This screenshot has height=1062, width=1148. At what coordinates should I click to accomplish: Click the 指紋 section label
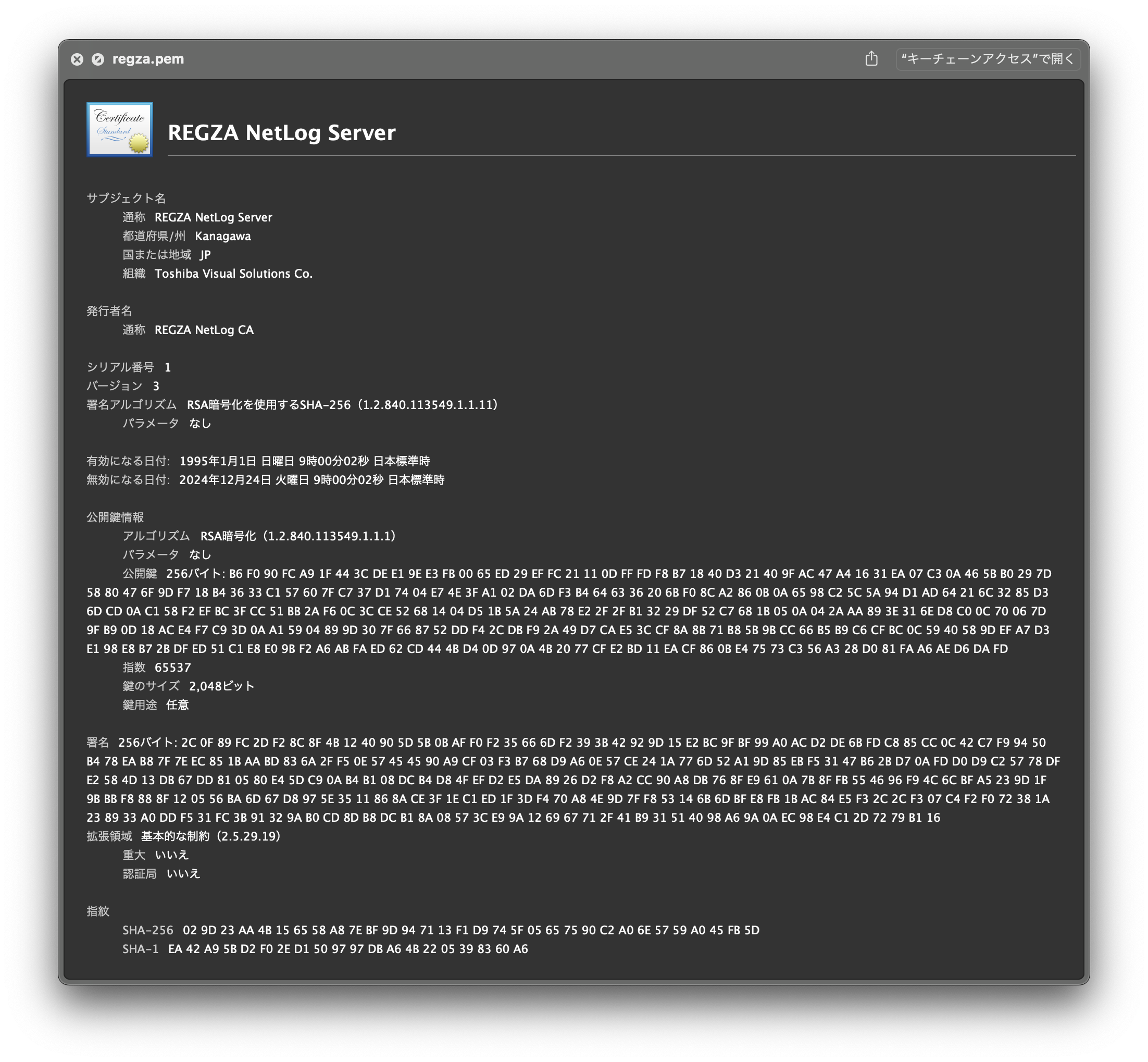[x=97, y=911]
